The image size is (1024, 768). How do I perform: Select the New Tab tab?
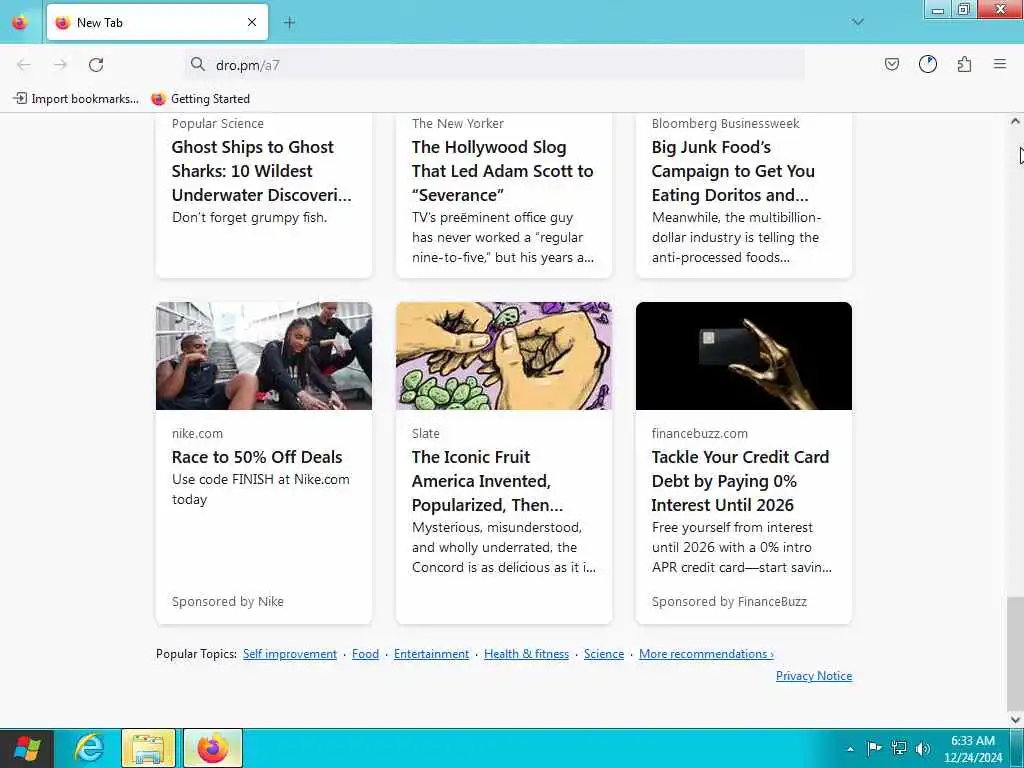pyautogui.click(x=157, y=22)
